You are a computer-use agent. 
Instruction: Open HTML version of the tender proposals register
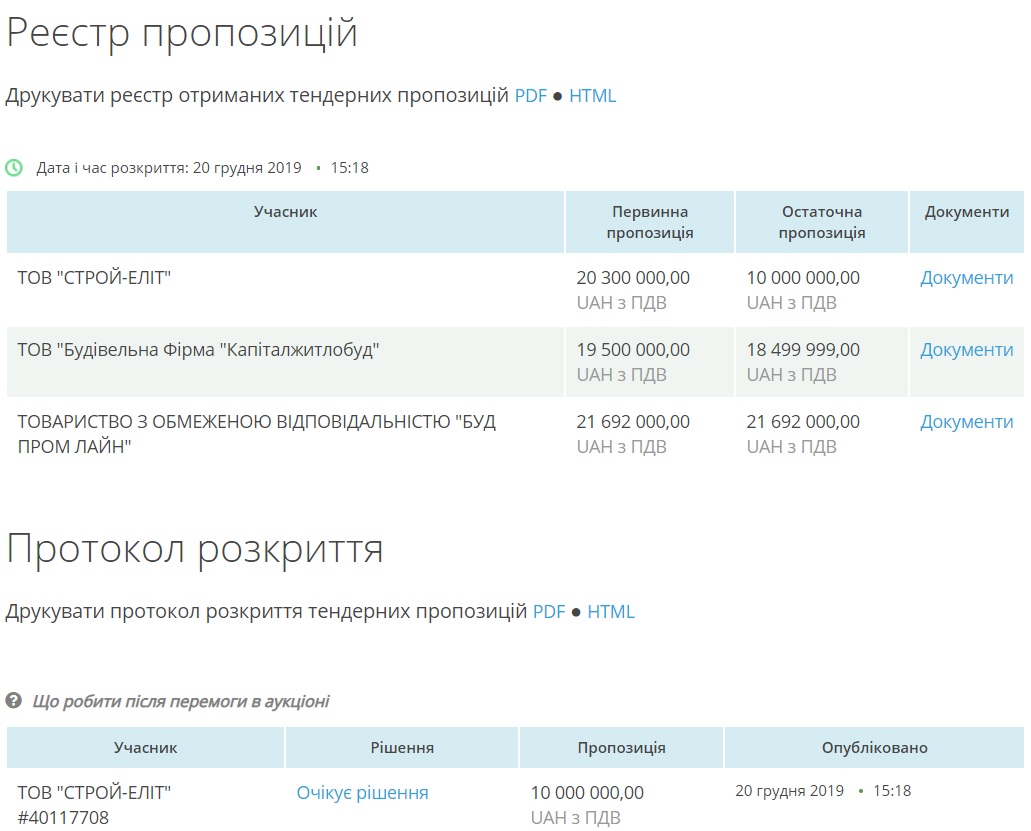coord(592,96)
